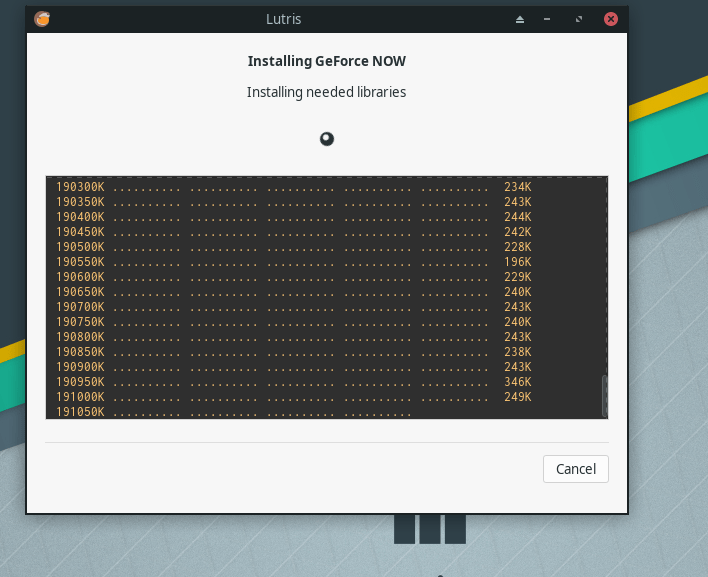Click the log line starting 190750K
The height and width of the screenshot is (577, 708).
point(293,322)
